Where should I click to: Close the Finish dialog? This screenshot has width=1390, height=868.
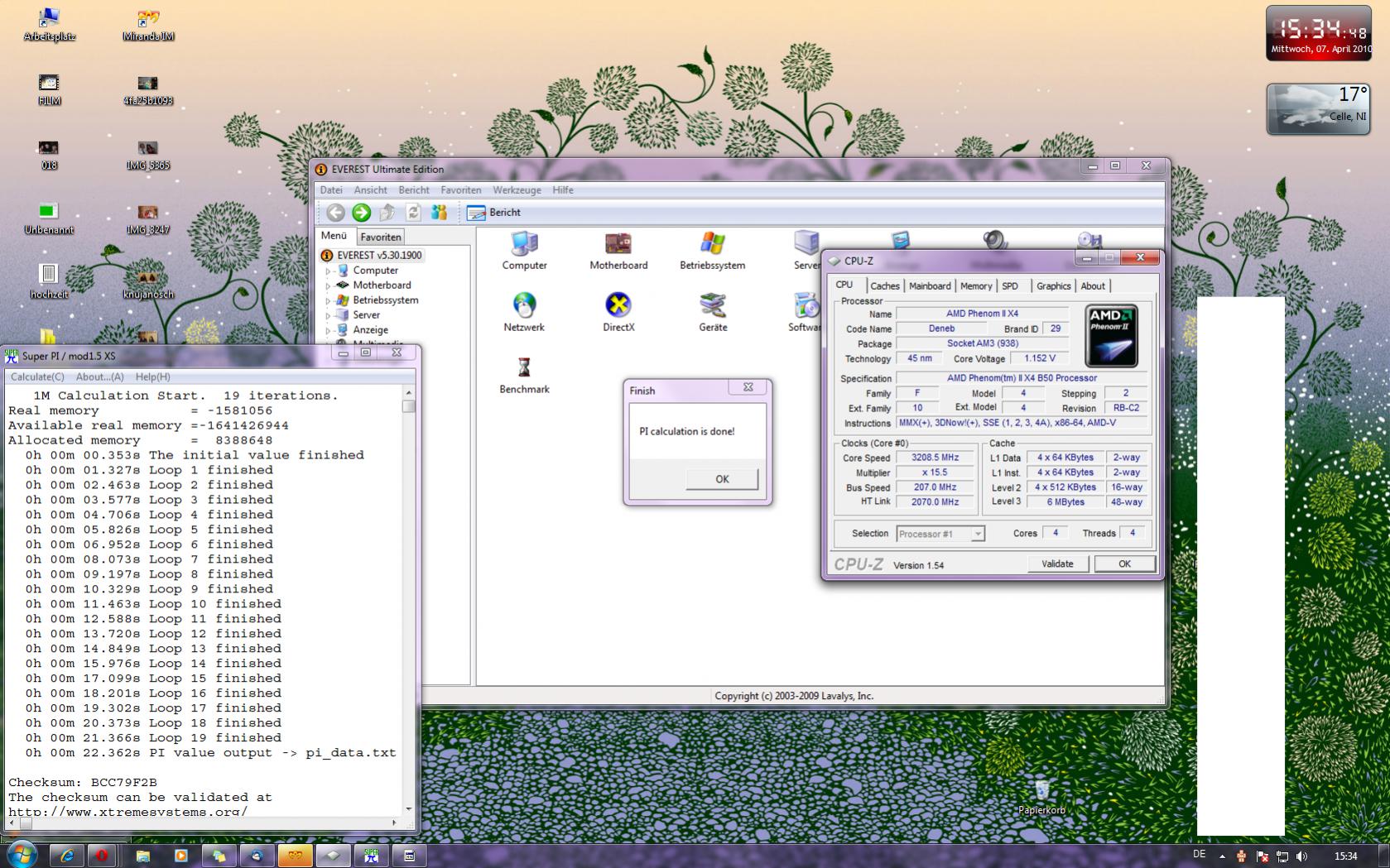pyautogui.click(x=748, y=387)
